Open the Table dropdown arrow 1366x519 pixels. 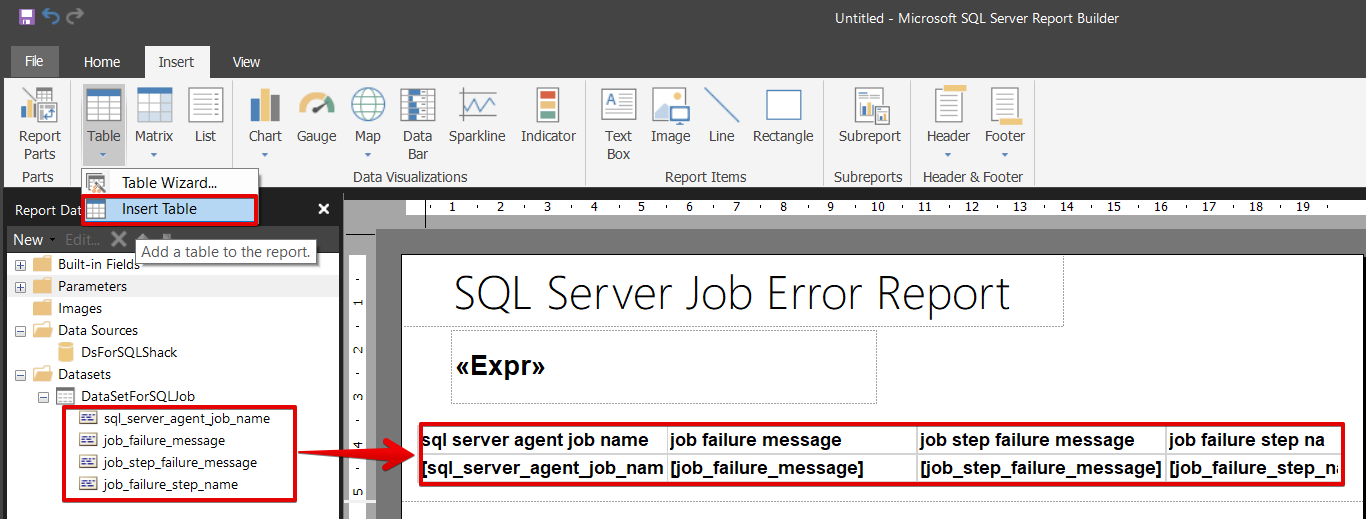(103, 155)
